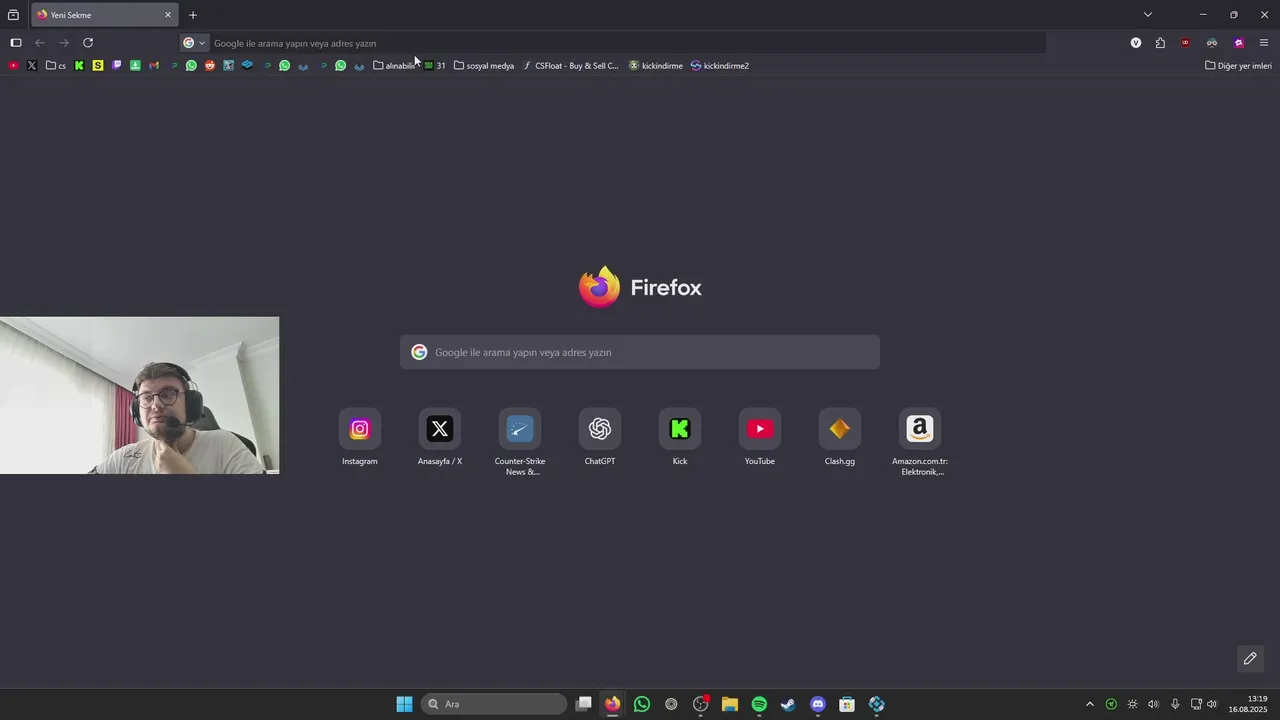Screen dimensions: 1280x720
Task: Open the purple Twitch bookmark icon
Action: [x=117, y=66]
